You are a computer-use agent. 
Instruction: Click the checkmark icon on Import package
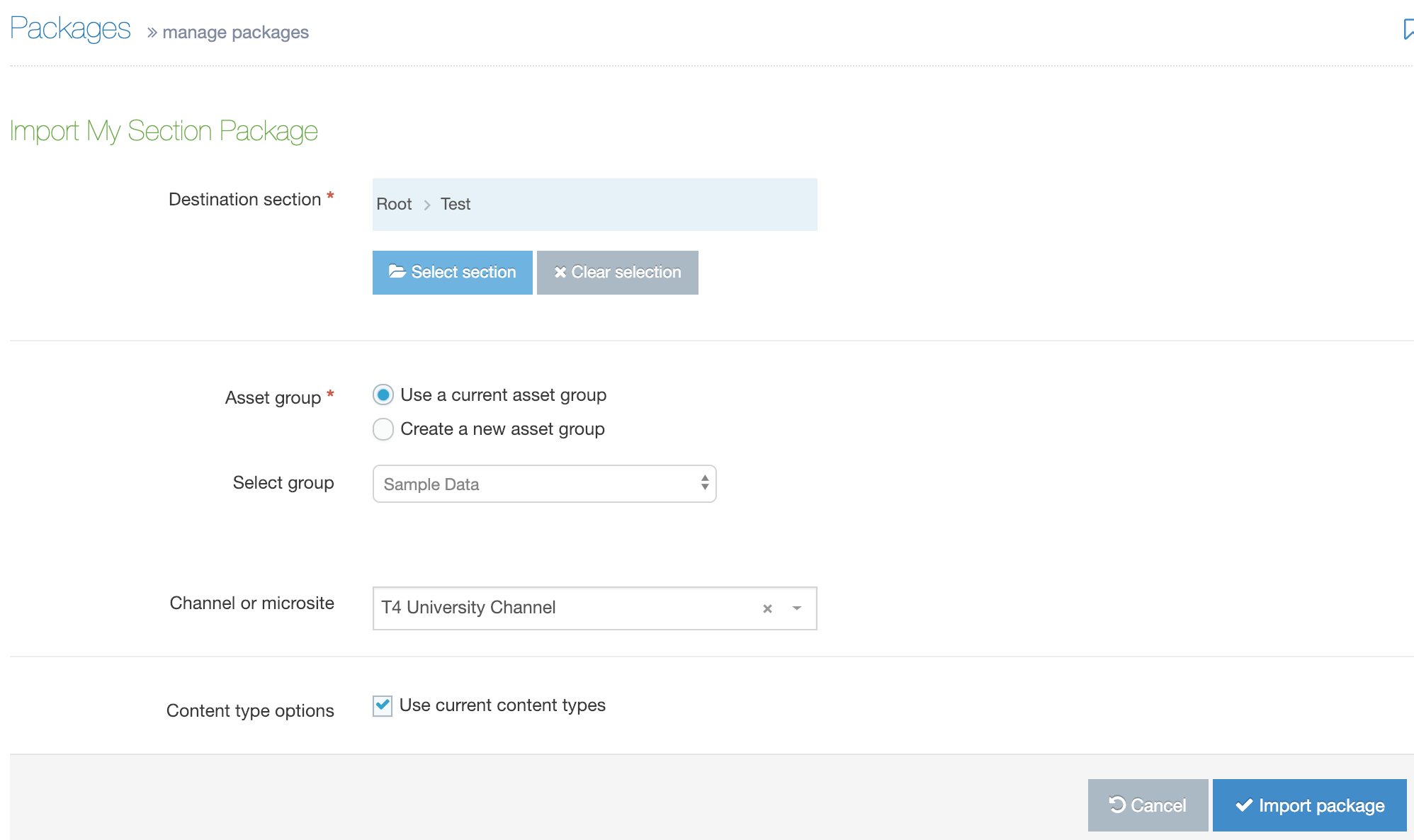[x=1244, y=805]
